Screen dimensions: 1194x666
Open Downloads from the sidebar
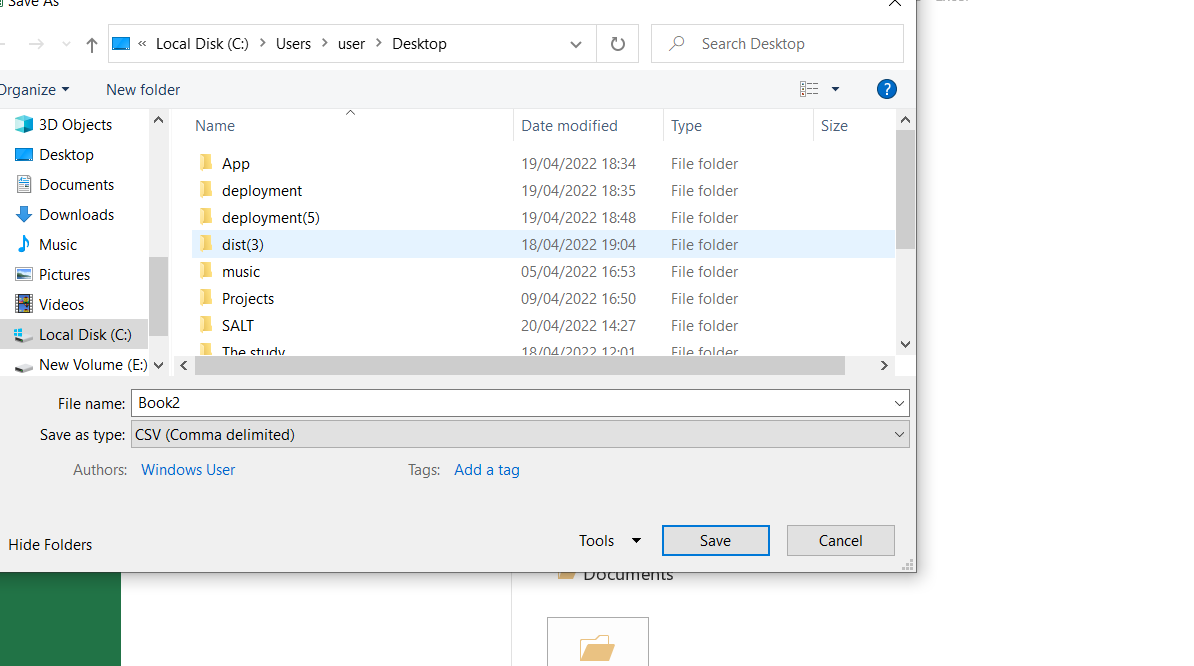click(76, 215)
